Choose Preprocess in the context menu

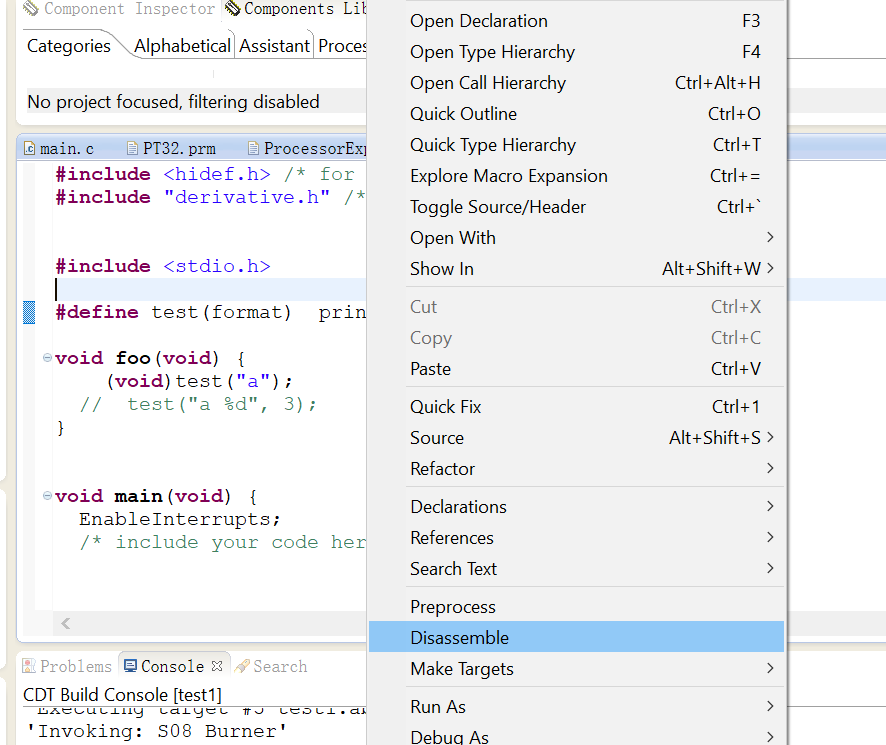click(x=453, y=607)
